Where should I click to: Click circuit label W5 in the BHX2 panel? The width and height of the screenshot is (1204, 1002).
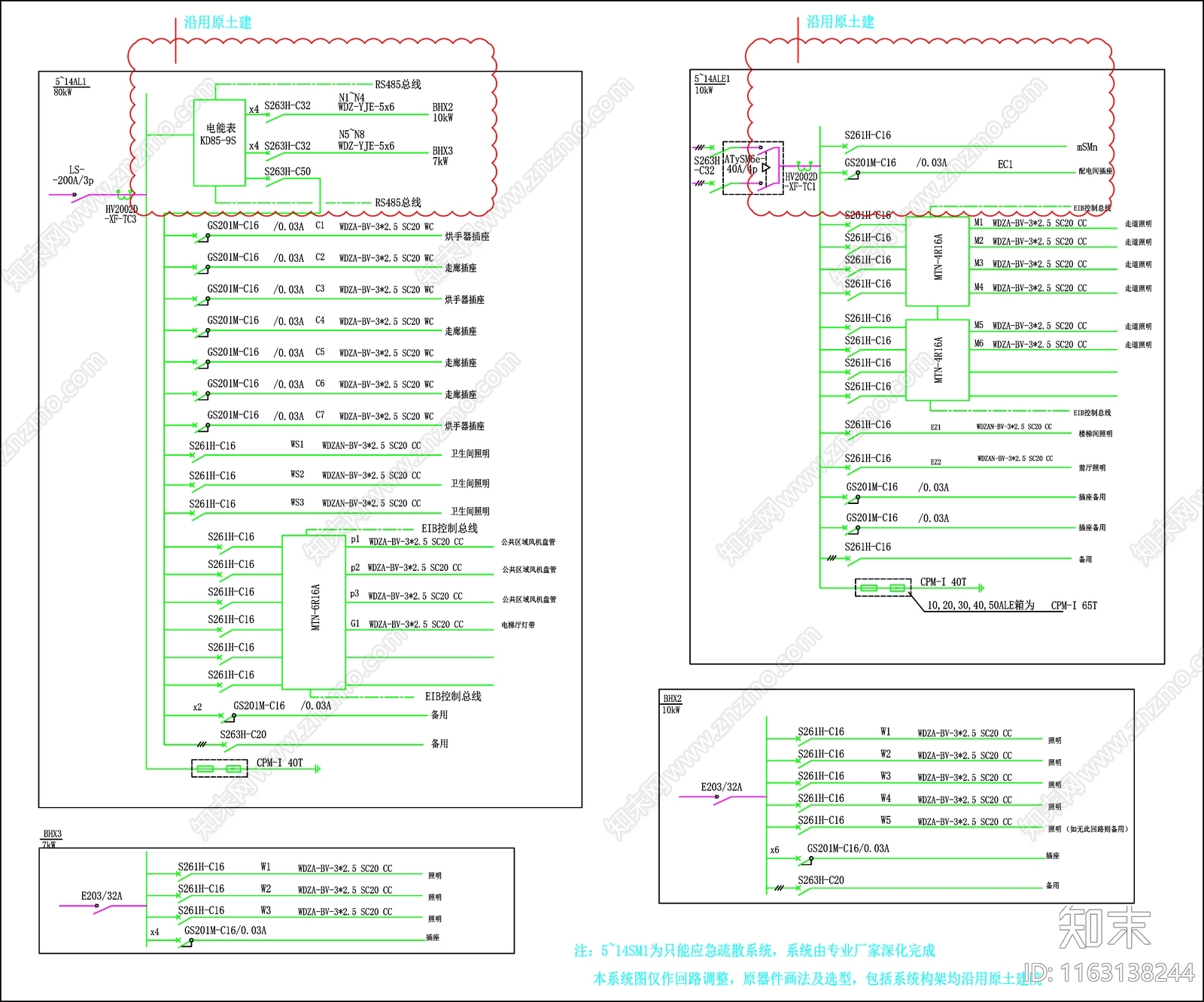click(x=886, y=820)
